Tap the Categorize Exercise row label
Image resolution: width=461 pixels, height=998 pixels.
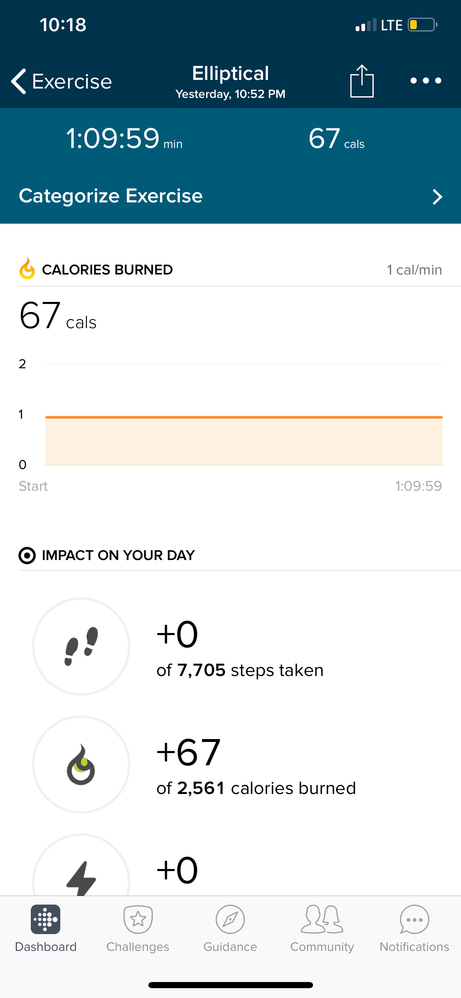coord(111,196)
